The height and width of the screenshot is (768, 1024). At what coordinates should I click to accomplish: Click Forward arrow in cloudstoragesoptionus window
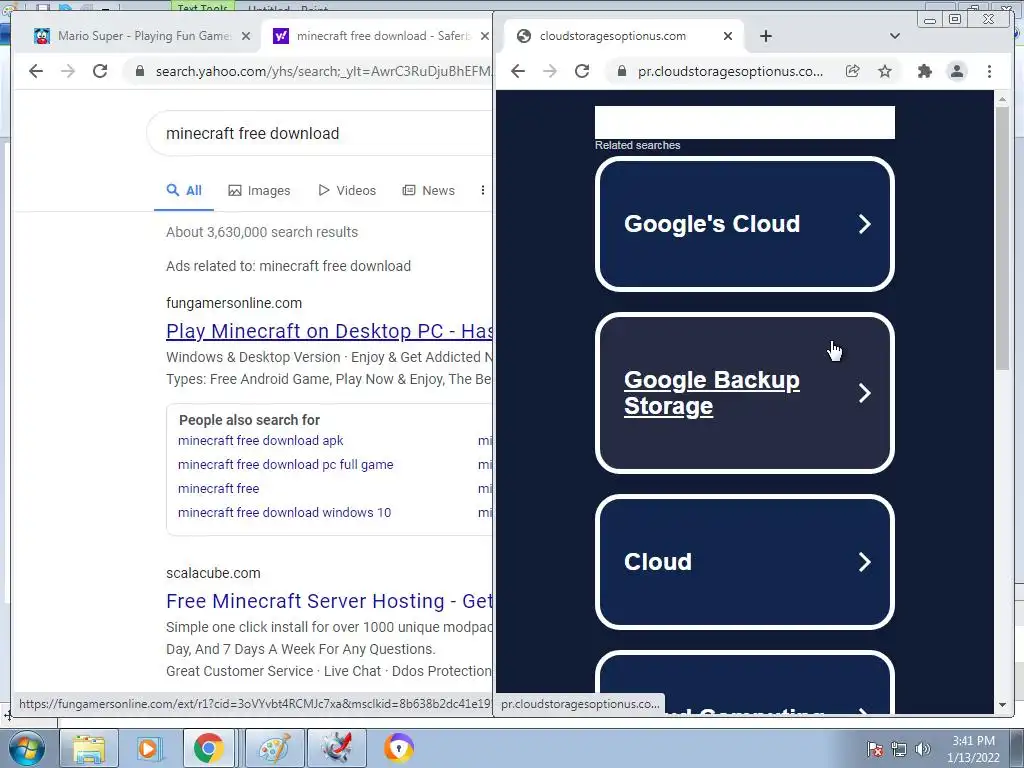pyautogui.click(x=550, y=71)
